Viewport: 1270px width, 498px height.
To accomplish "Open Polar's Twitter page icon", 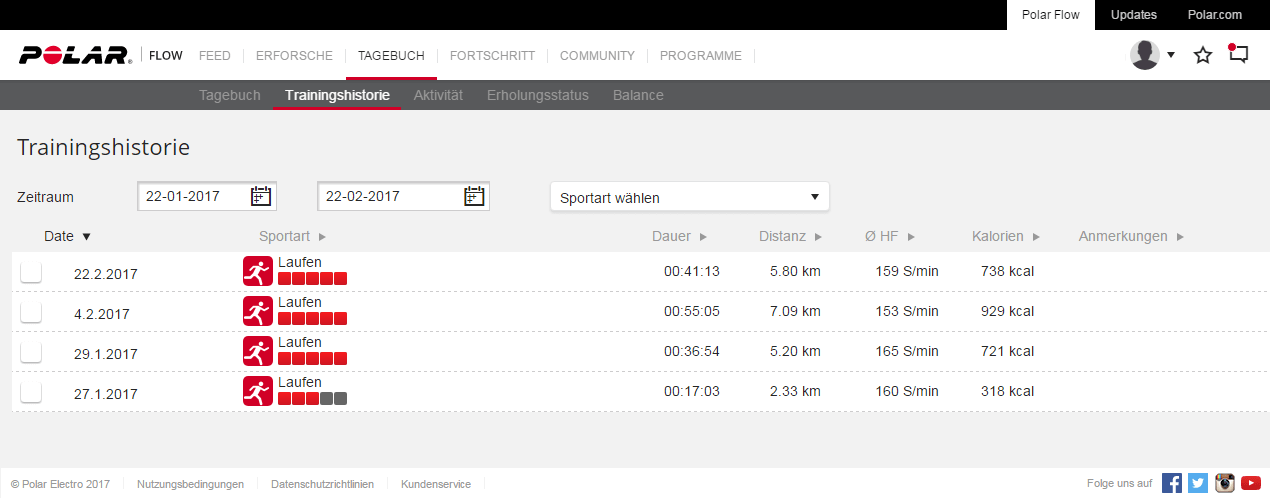I will 1198,483.
